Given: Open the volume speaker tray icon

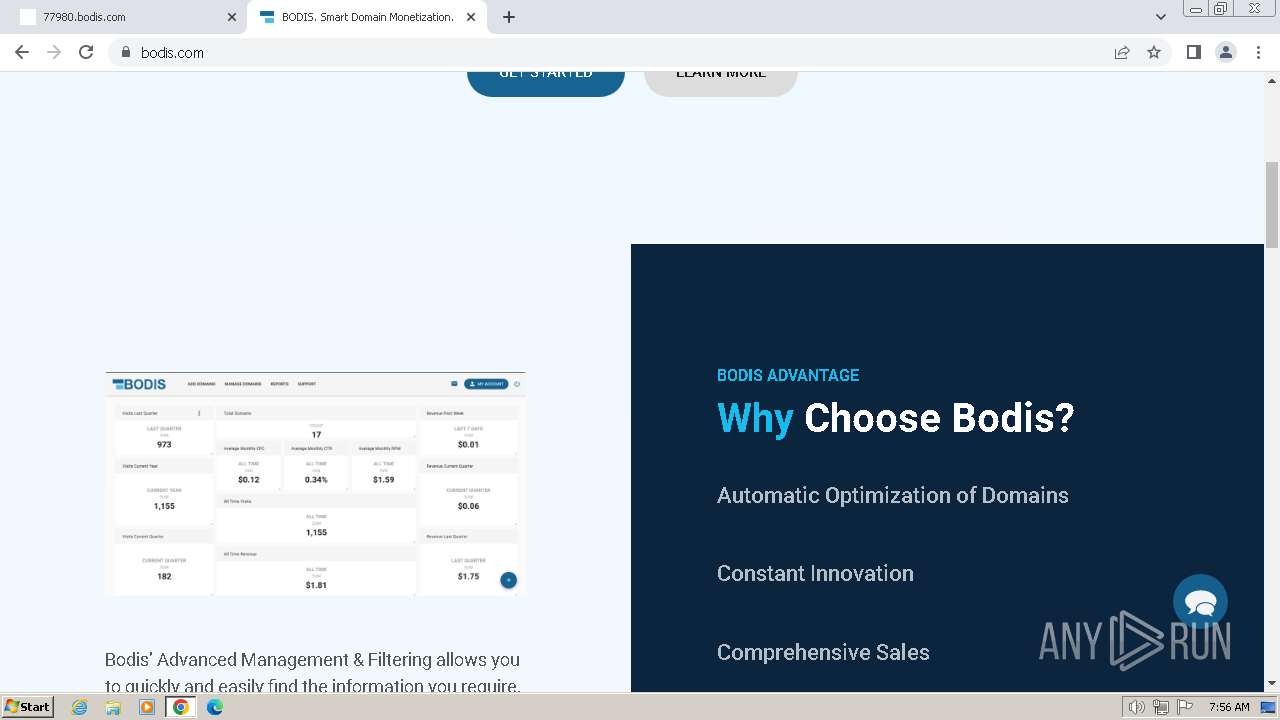Looking at the screenshot, I should 1136,707.
